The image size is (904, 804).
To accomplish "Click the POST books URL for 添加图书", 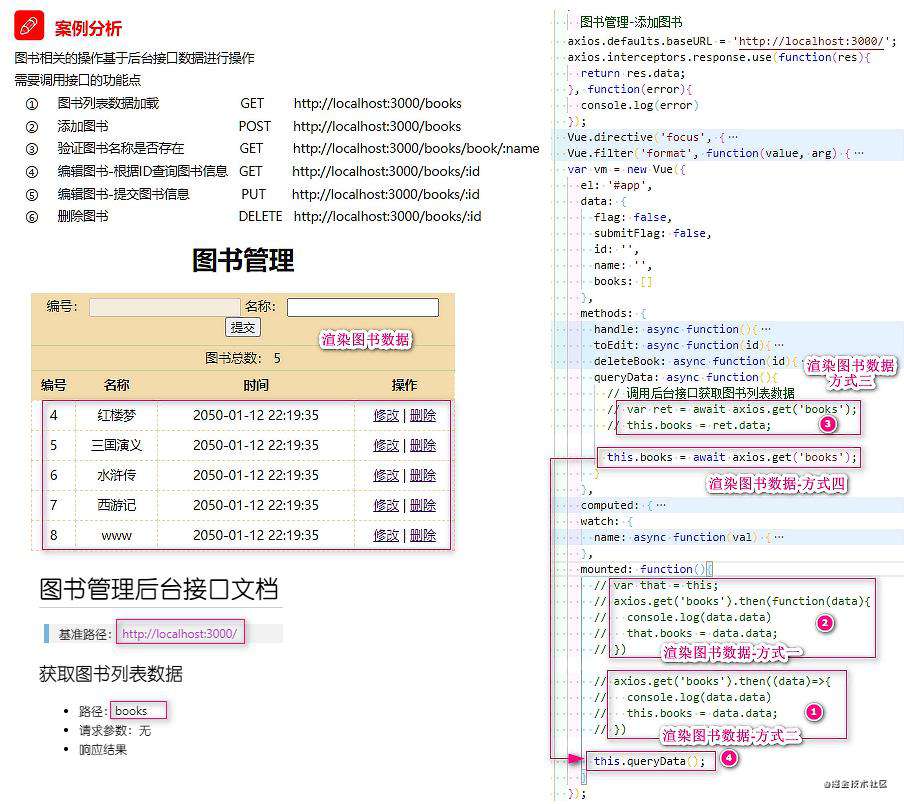I will [377, 126].
